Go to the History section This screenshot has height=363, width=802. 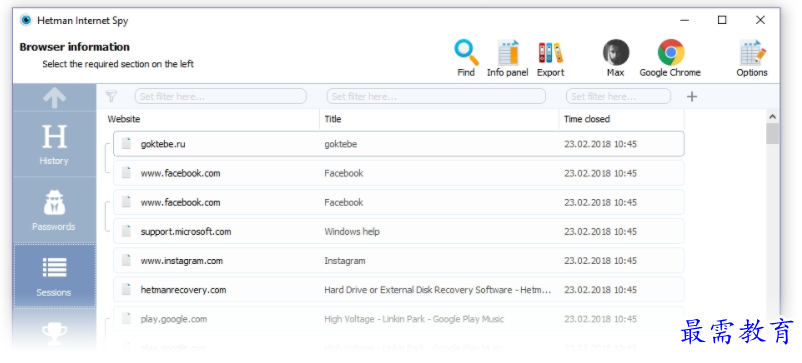54,144
